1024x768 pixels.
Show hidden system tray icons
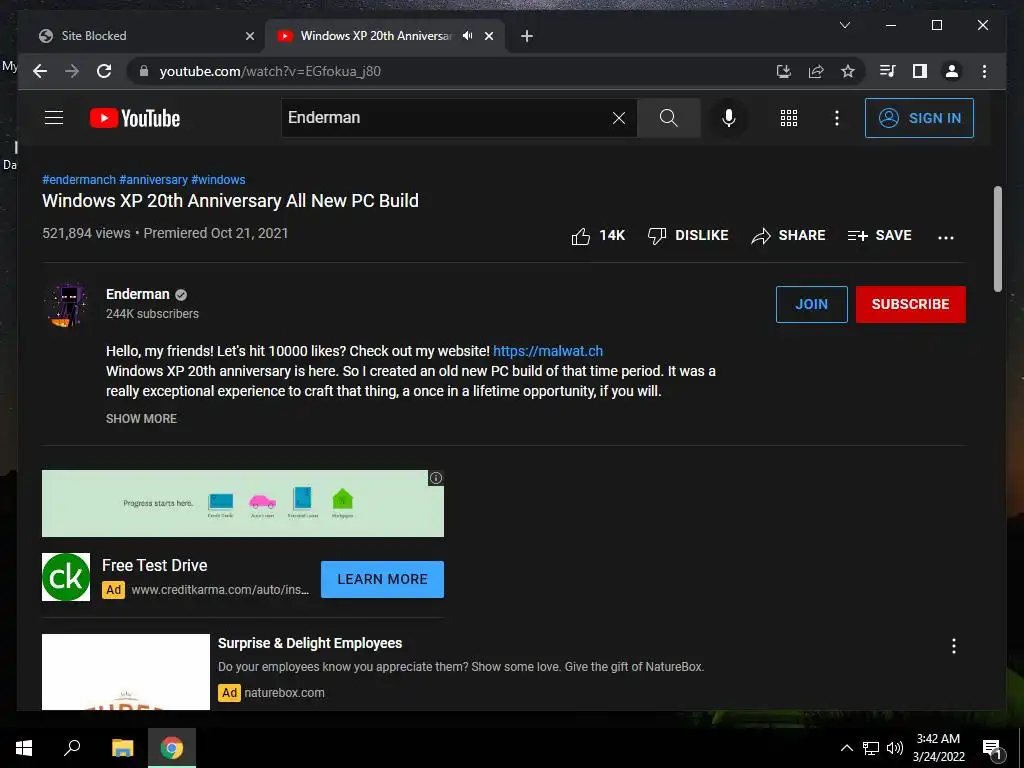point(846,748)
